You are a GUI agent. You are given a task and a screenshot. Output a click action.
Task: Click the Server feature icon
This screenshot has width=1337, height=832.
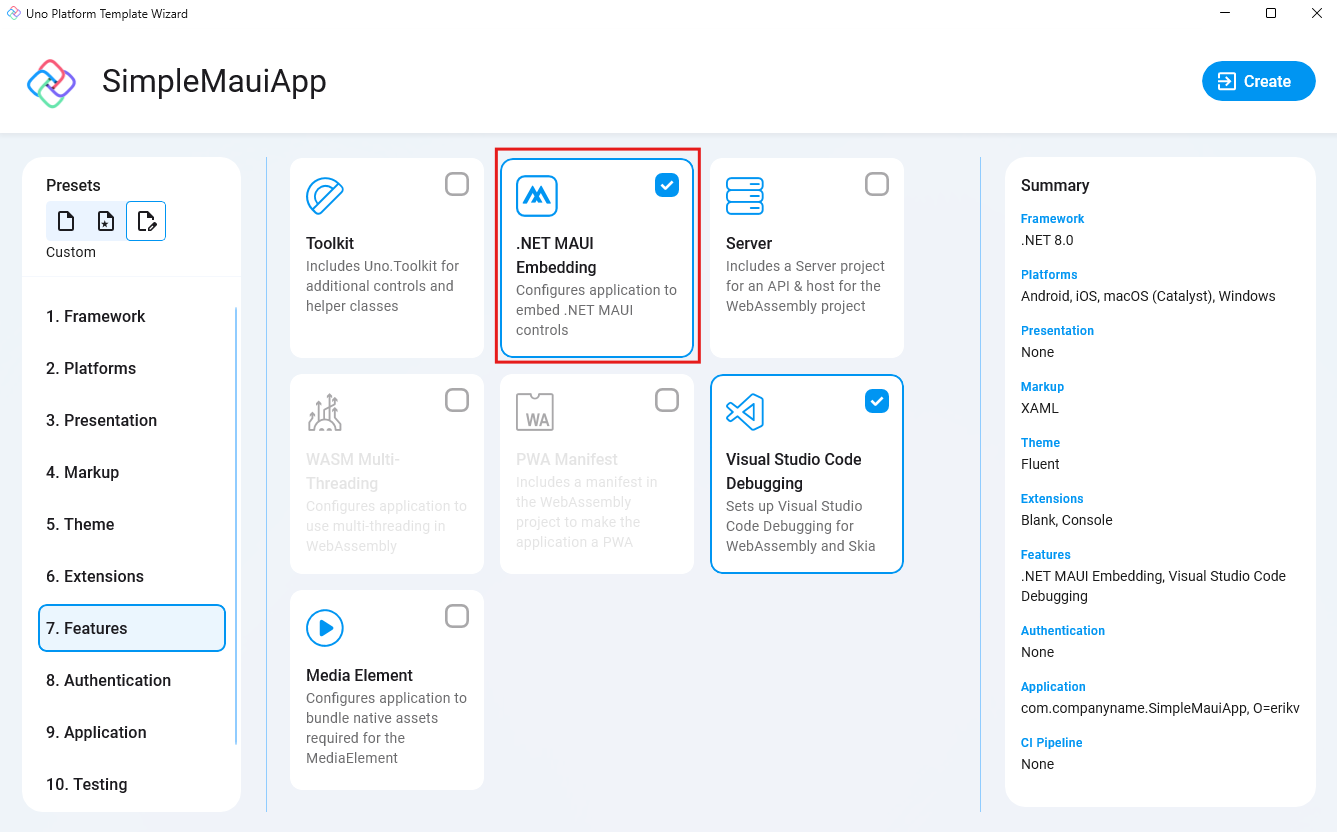744,196
